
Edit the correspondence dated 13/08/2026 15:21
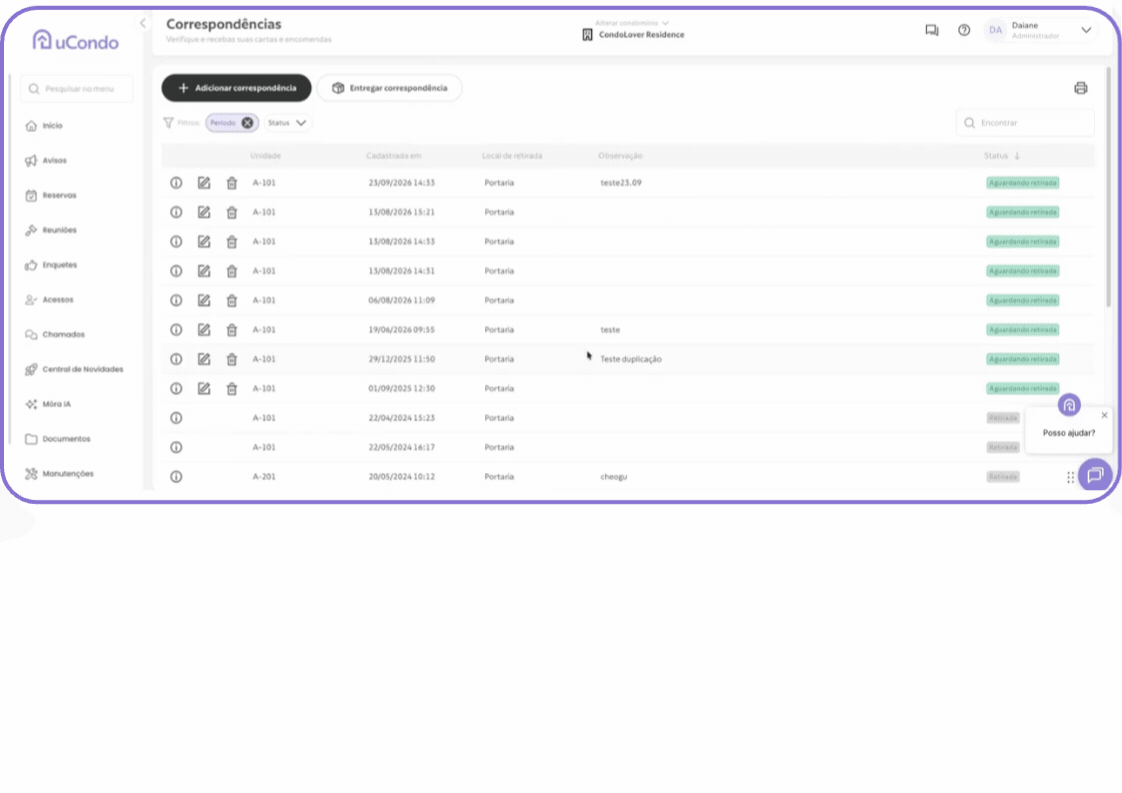point(204,212)
